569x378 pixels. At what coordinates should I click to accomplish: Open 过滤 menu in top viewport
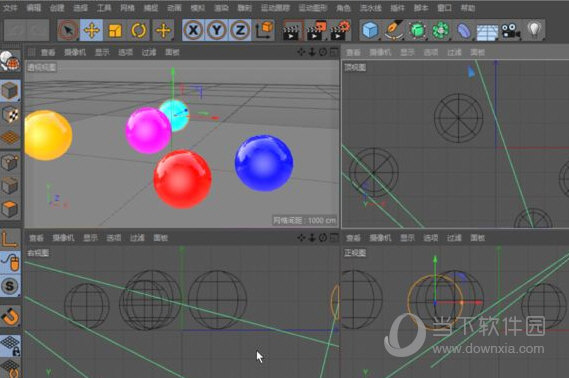pos(454,53)
